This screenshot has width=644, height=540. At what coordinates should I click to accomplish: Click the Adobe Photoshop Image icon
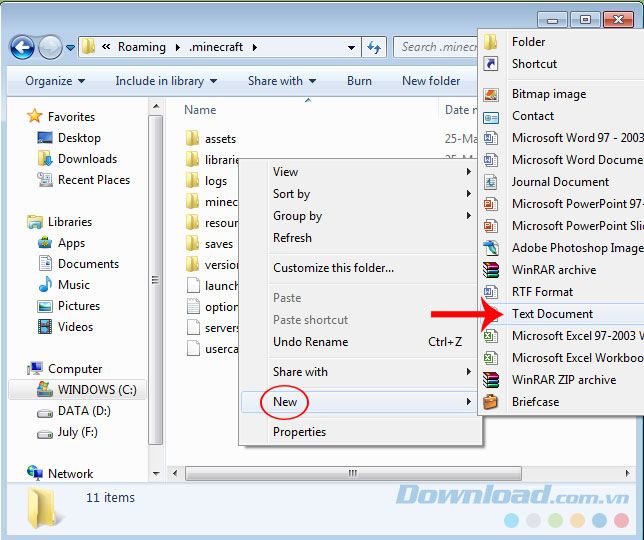pyautogui.click(x=491, y=248)
